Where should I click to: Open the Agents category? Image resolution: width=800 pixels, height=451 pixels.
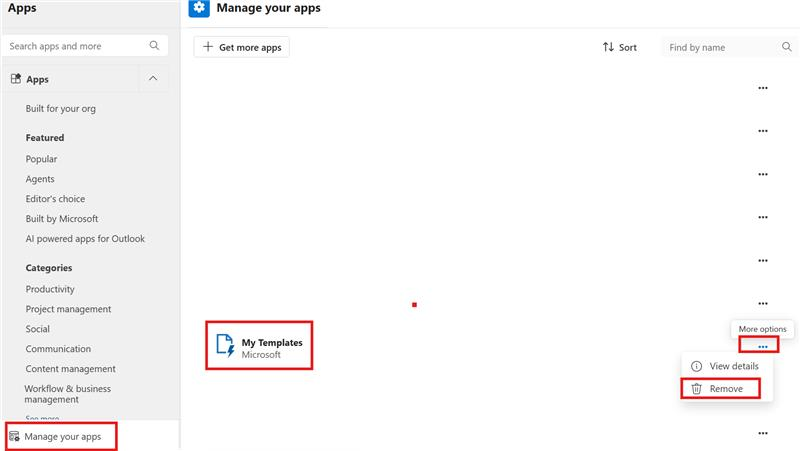(x=40, y=179)
